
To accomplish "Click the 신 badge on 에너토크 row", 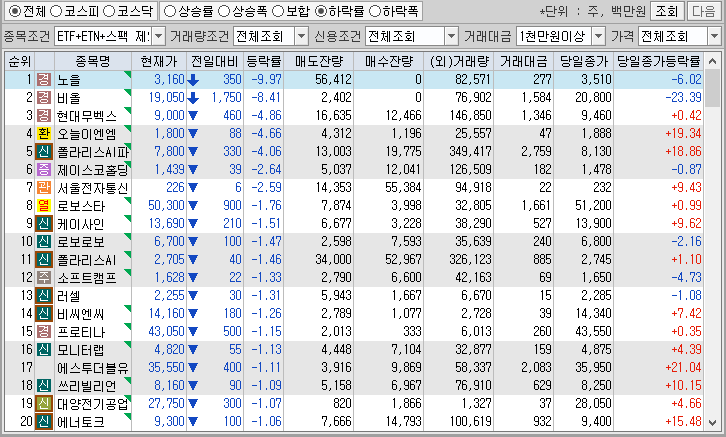I will coord(44,421).
